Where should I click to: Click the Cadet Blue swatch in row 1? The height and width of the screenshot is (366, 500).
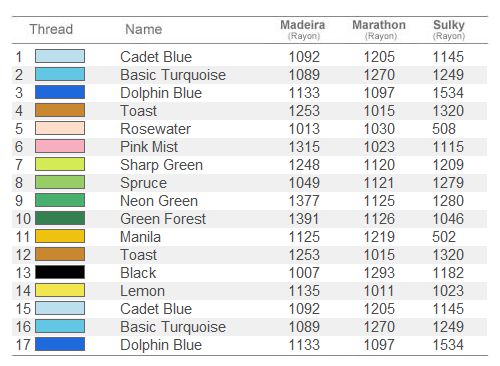point(60,56)
